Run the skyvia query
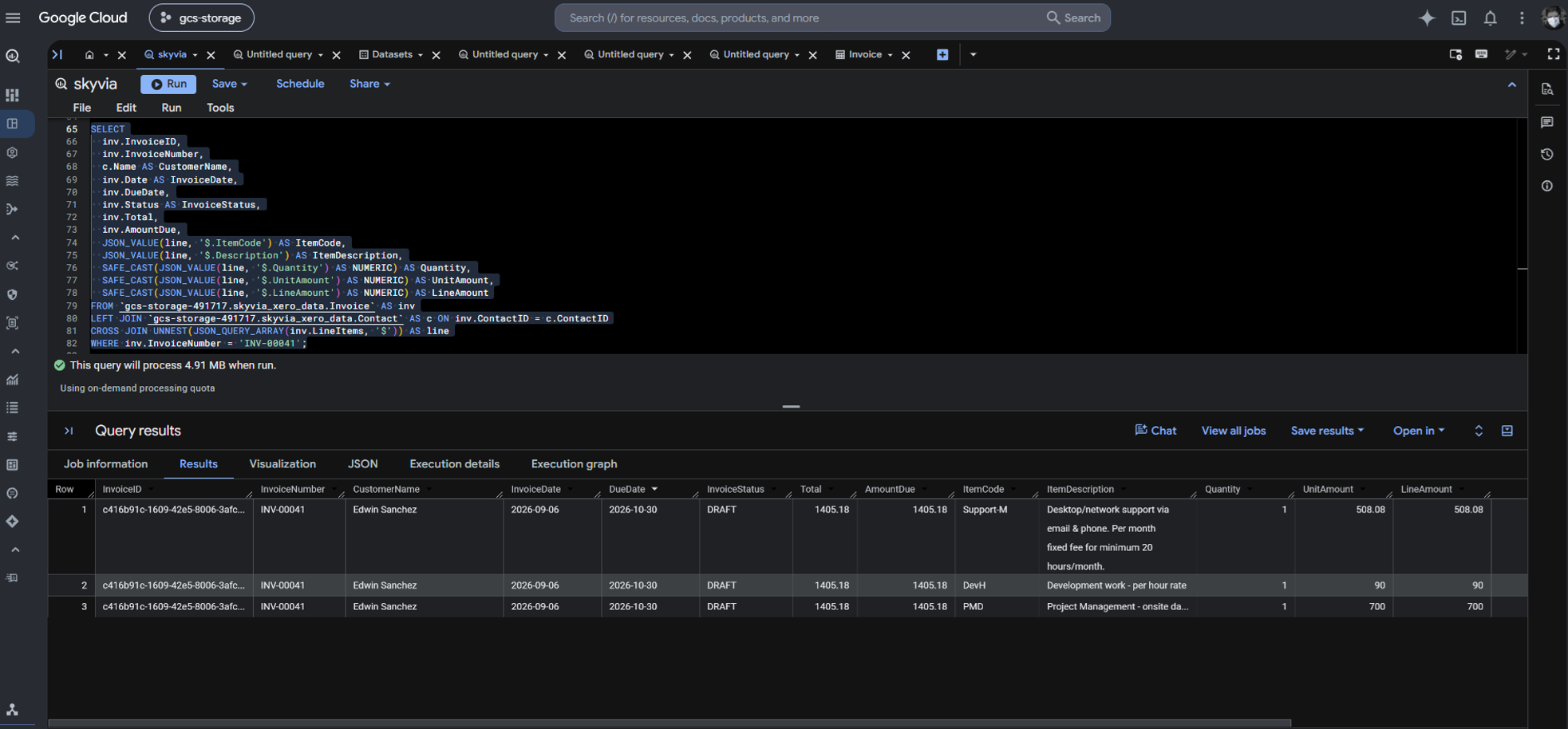 click(x=168, y=84)
